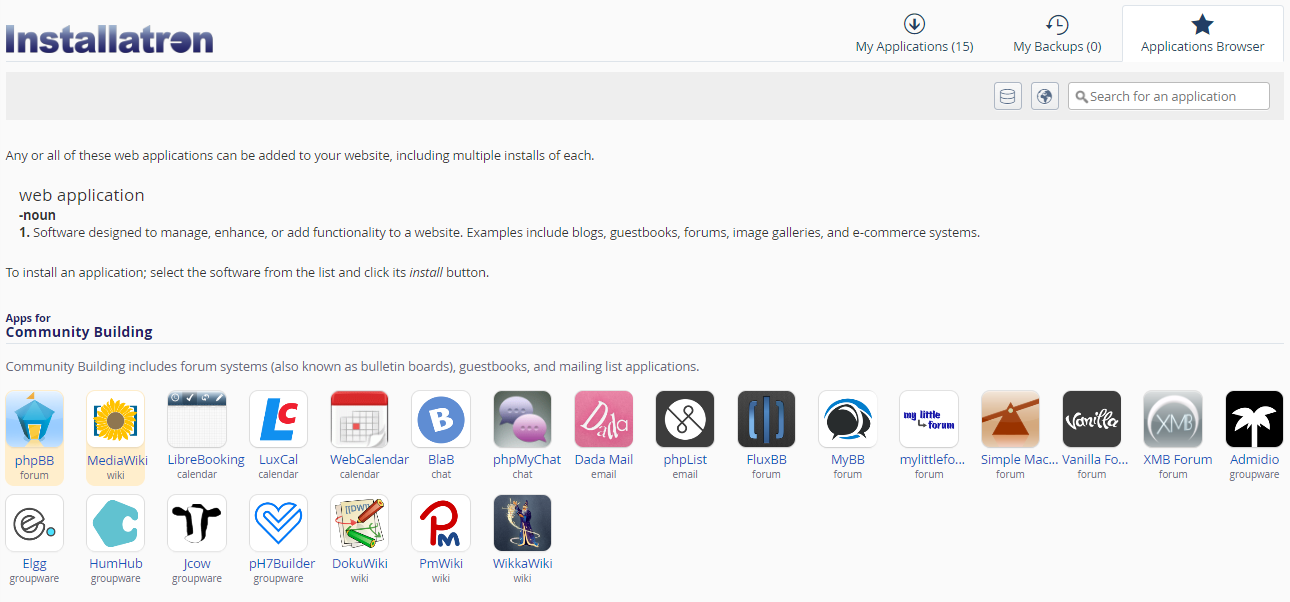The width and height of the screenshot is (1290, 602).
Task: Select the Applications Browser tab
Action: 1203,33
